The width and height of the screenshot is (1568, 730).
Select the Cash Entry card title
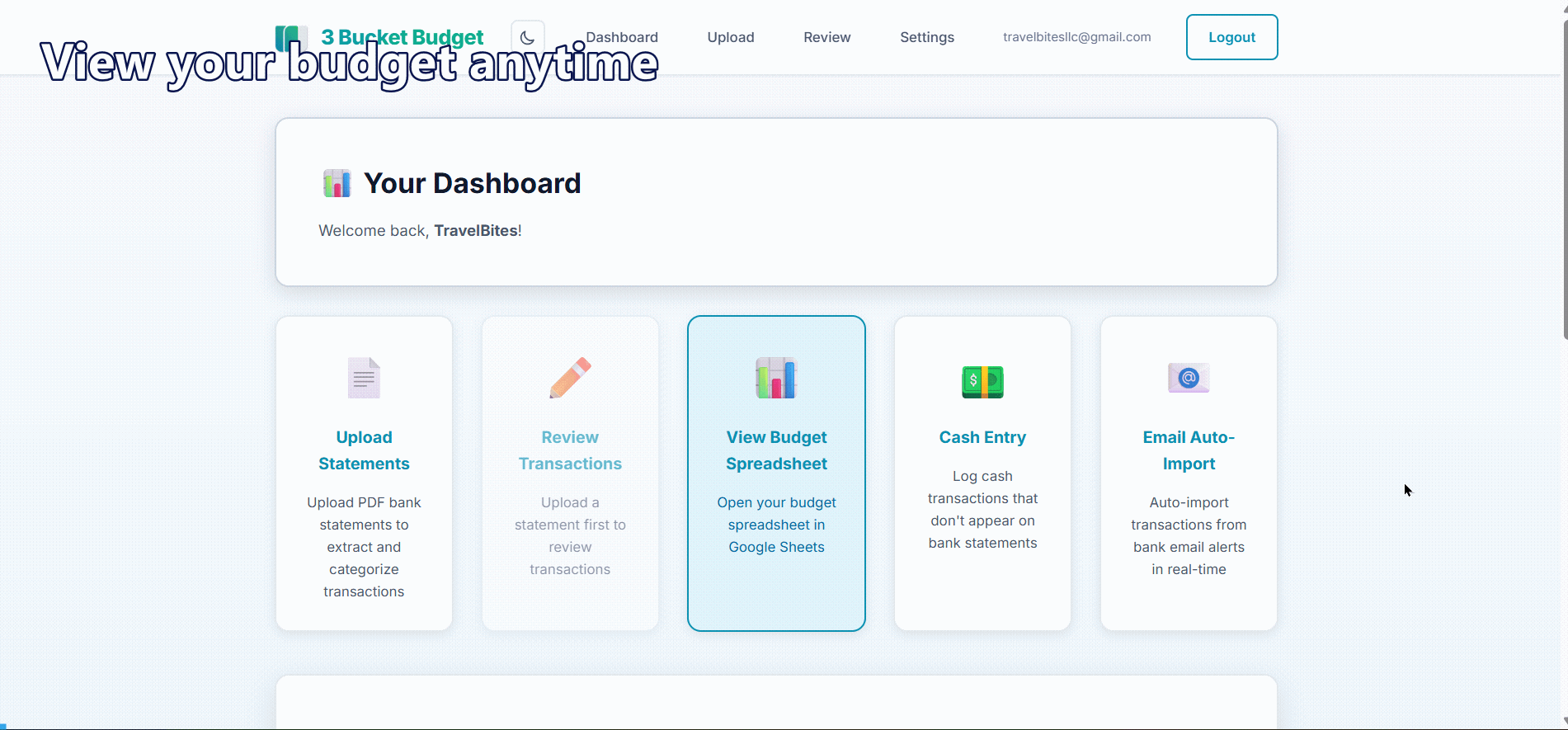982,437
